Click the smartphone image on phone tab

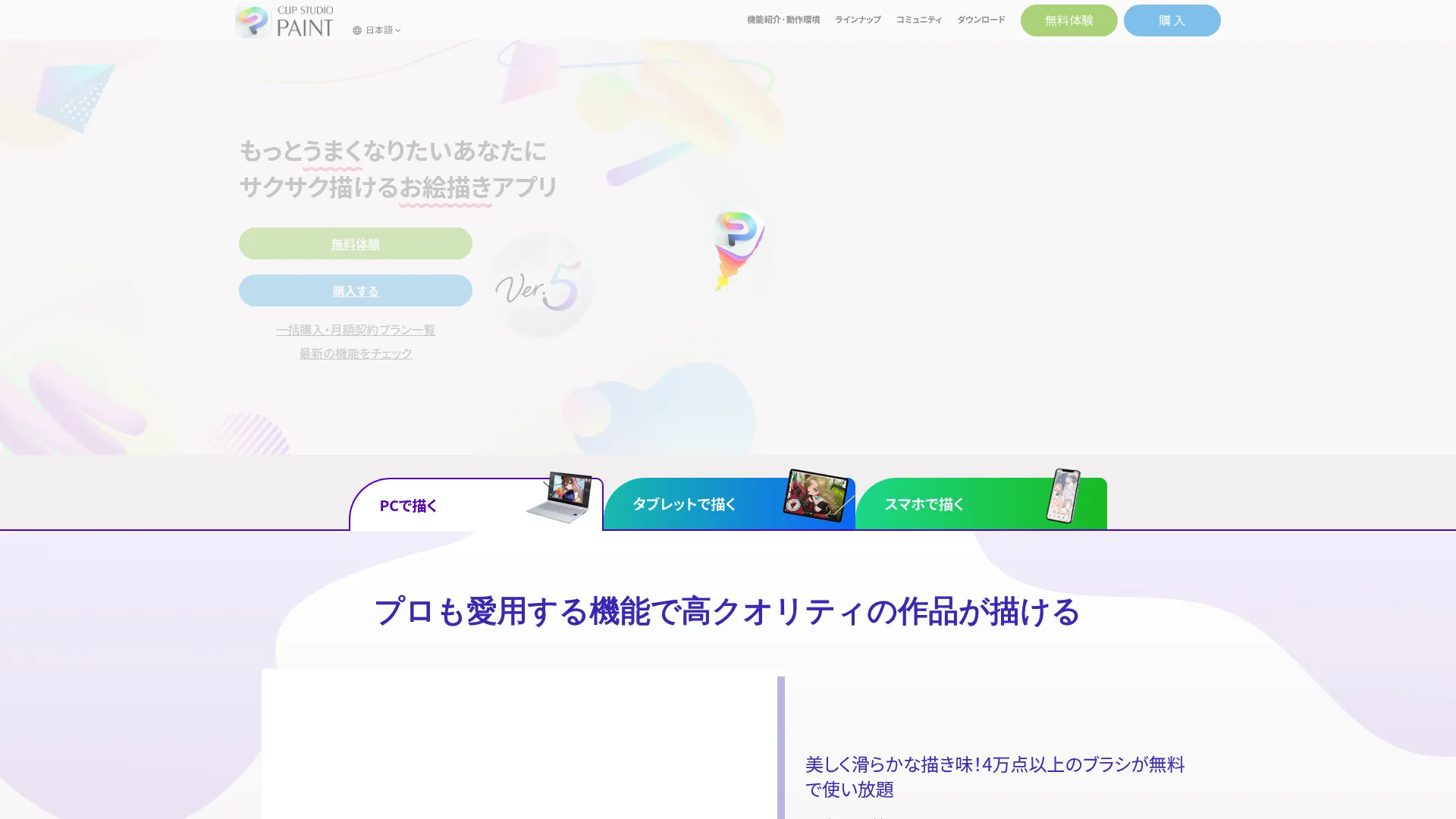point(1063,496)
